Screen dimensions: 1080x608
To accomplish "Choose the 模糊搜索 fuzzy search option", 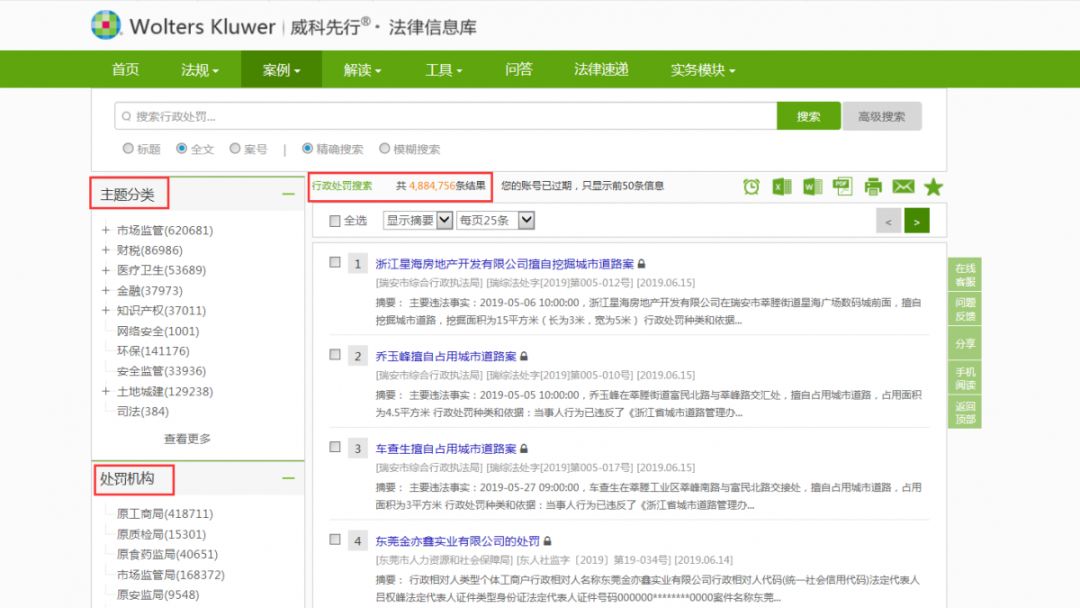I will (385, 149).
